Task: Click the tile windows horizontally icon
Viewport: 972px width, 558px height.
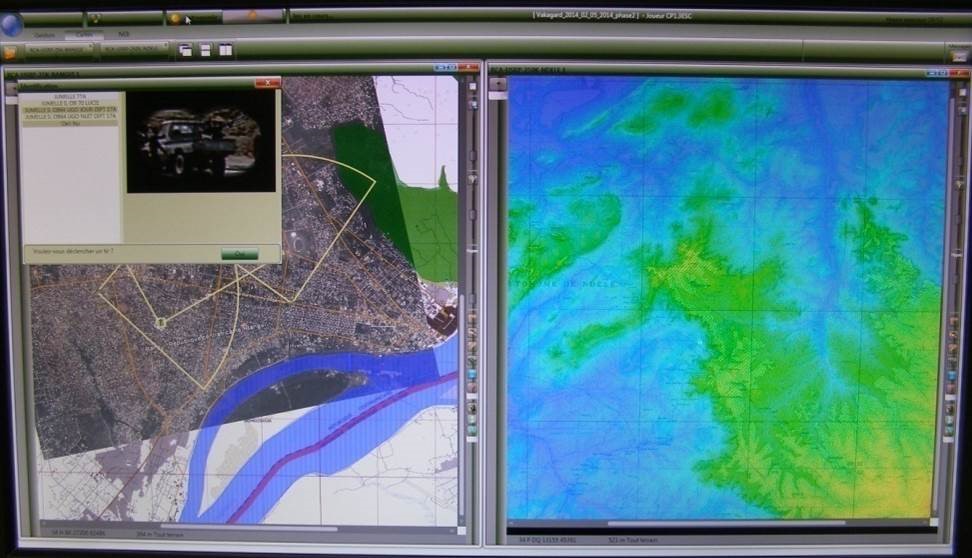Action: pos(205,50)
